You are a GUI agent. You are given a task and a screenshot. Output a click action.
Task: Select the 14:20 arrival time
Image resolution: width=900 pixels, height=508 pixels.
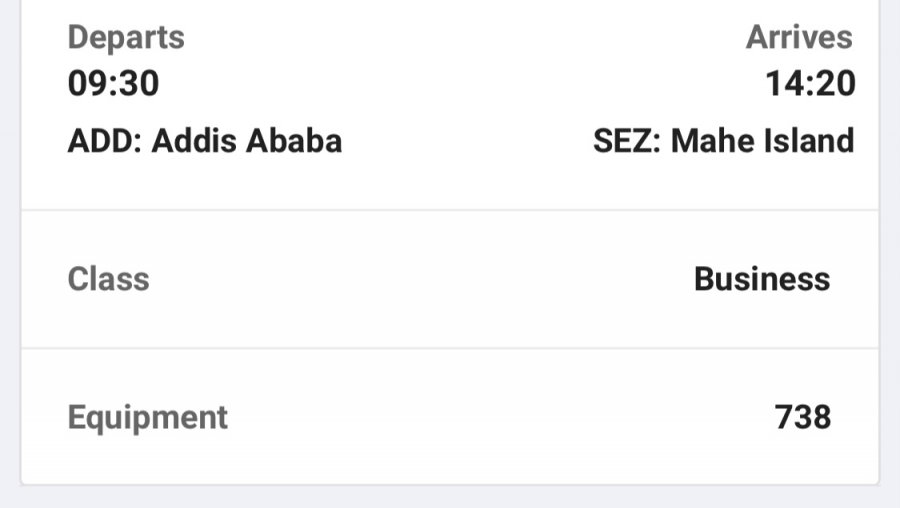click(811, 84)
